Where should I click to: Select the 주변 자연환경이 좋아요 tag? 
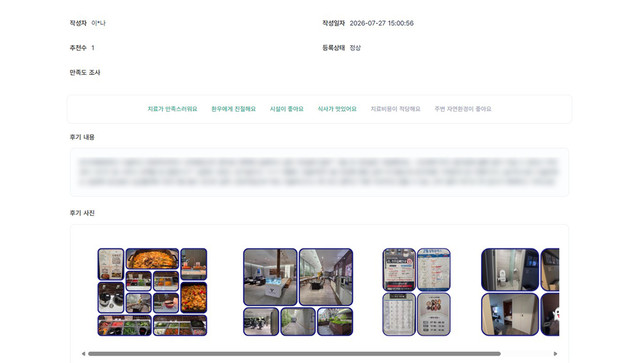pyautogui.click(x=463, y=109)
